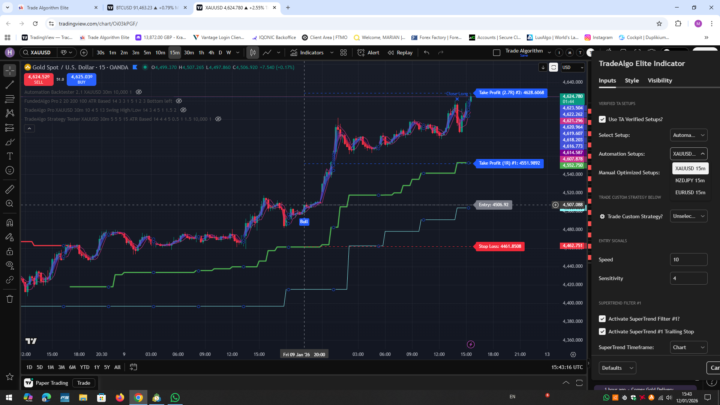The height and width of the screenshot is (405, 720).
Task: Open the Indicators button
Action: [307, 53]
